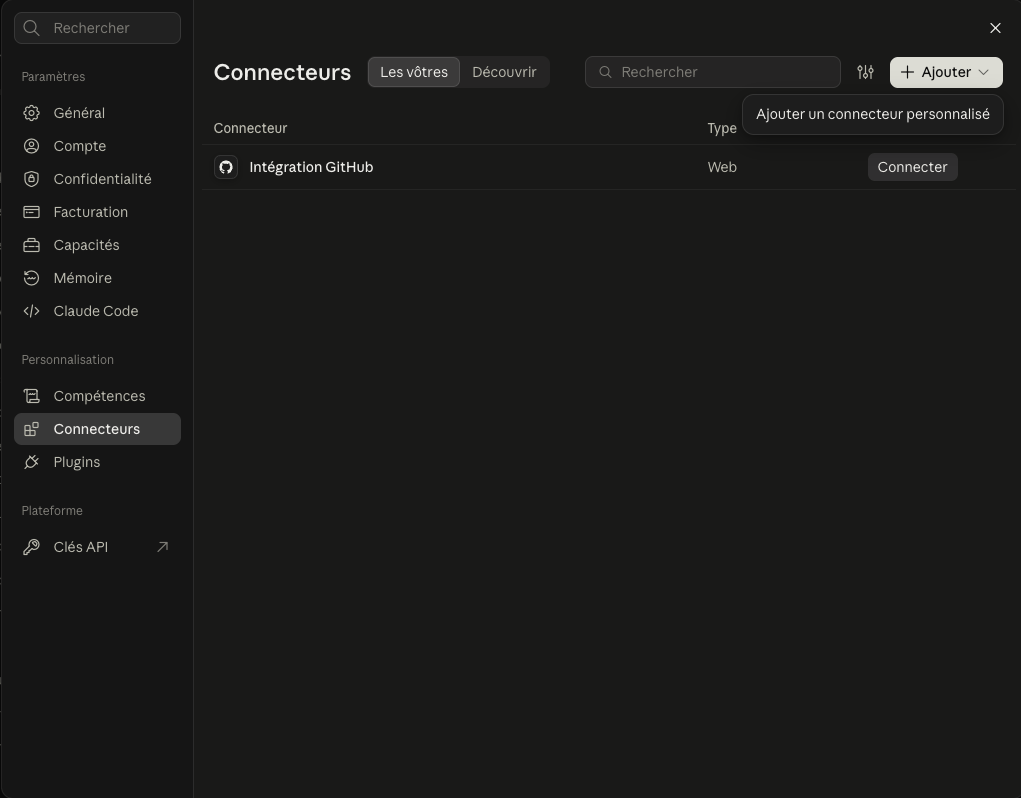Click the plus icon on Ajouter button

(907, 72)
